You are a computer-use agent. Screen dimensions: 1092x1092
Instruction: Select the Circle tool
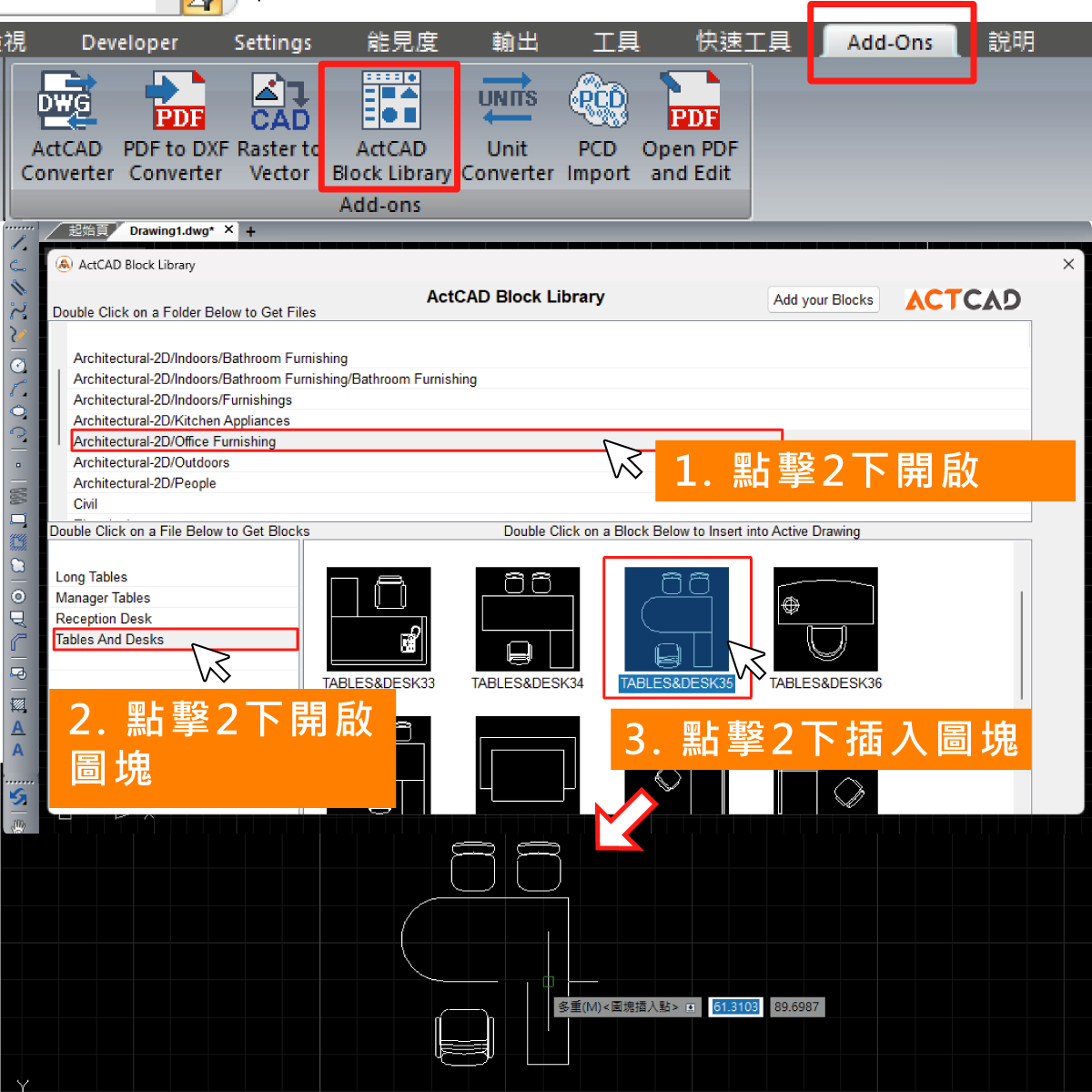pos(18,366)
